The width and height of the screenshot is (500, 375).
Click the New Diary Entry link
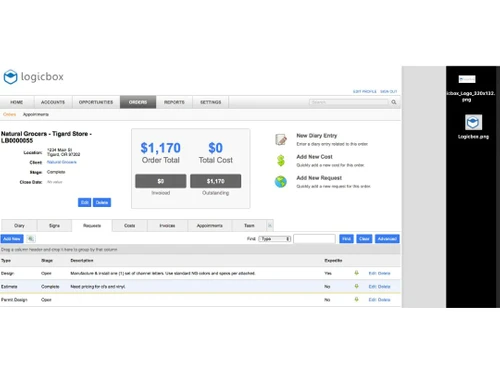(317, 136)
